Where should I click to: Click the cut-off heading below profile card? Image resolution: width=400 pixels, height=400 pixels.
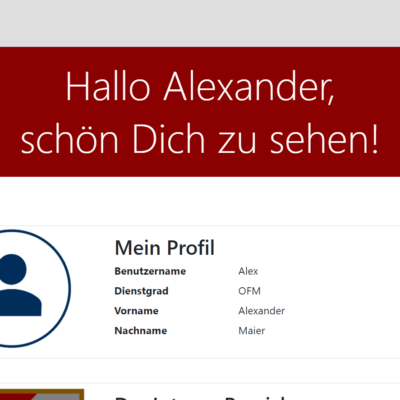200,397
